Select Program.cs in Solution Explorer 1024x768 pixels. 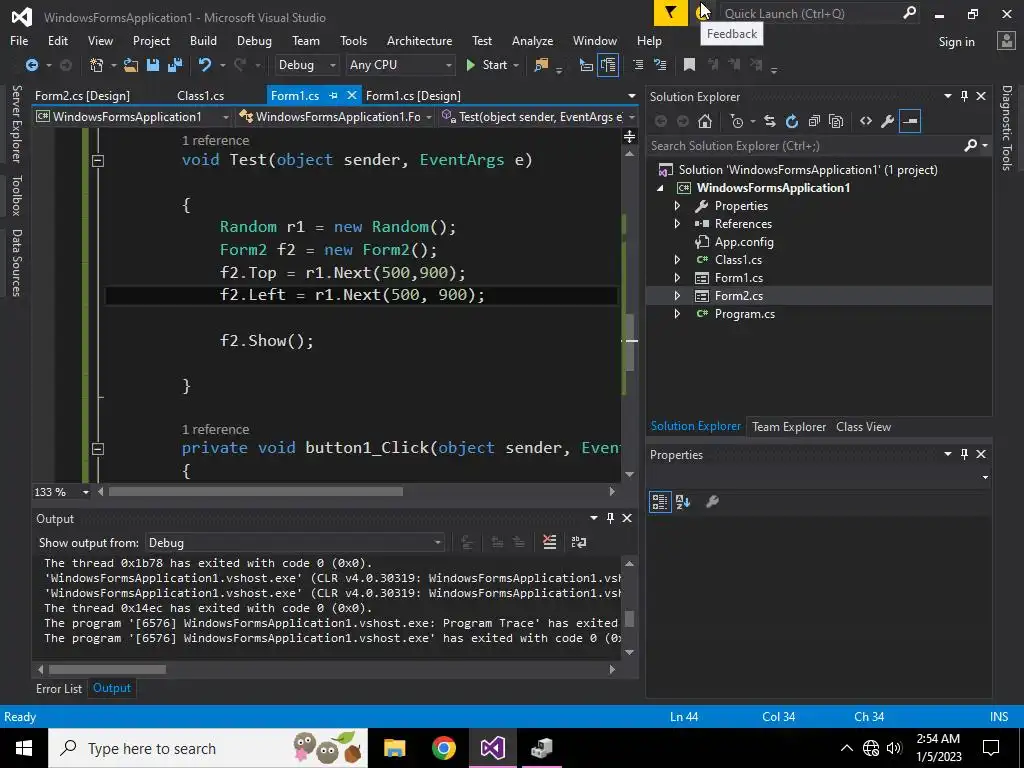tap(744, 314)
